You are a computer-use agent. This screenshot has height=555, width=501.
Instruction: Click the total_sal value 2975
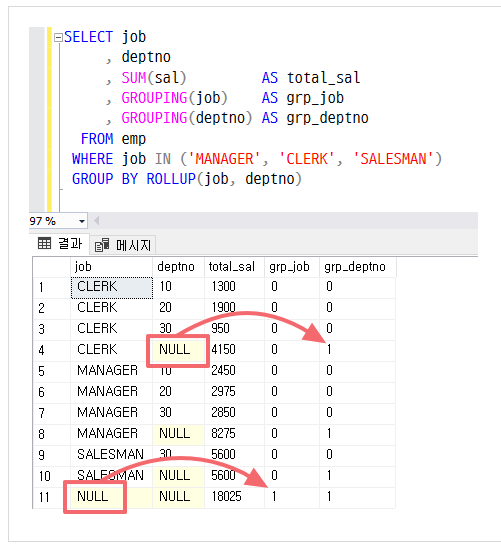point(234,392)
